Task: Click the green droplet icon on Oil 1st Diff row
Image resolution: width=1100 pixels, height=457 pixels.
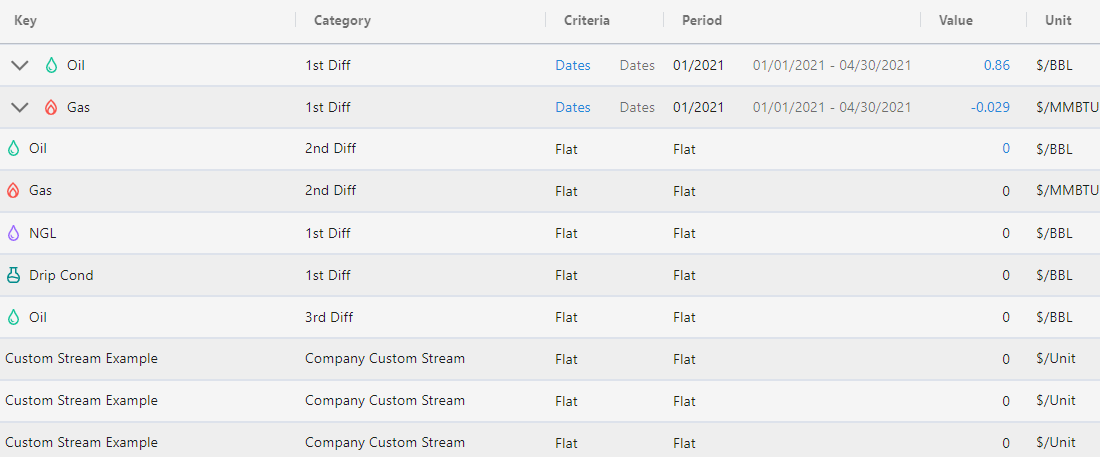Action: (51, 65)
